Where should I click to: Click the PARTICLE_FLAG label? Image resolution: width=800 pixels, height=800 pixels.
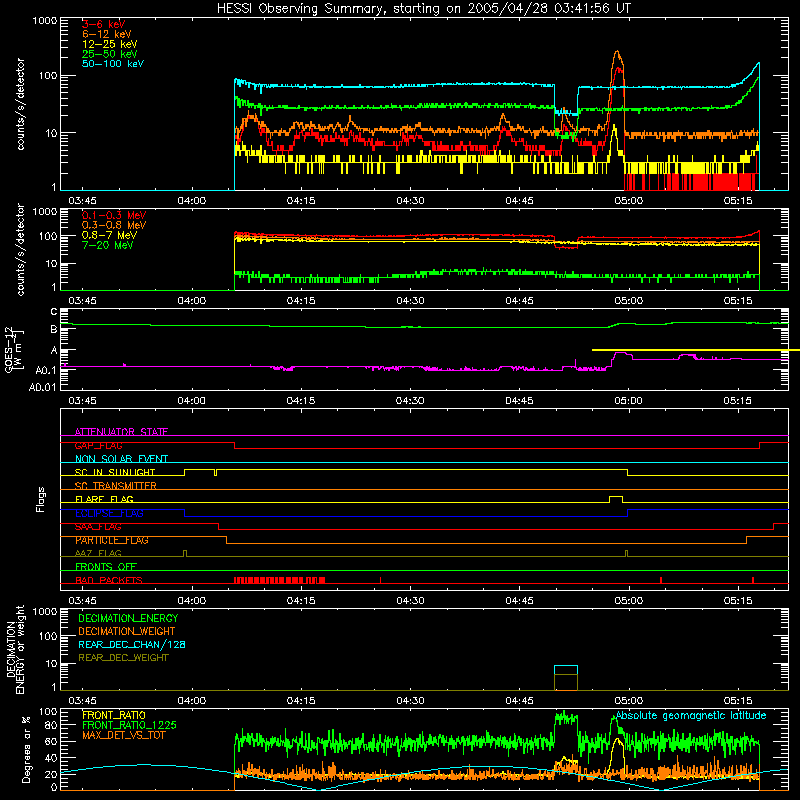coord(112,540)
